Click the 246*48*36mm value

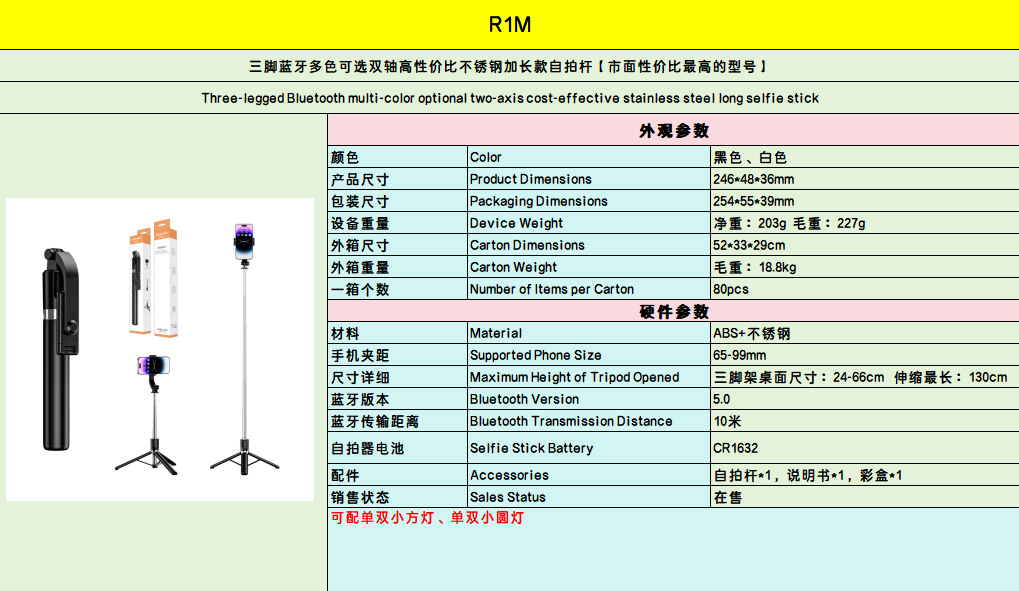[865, 179]
